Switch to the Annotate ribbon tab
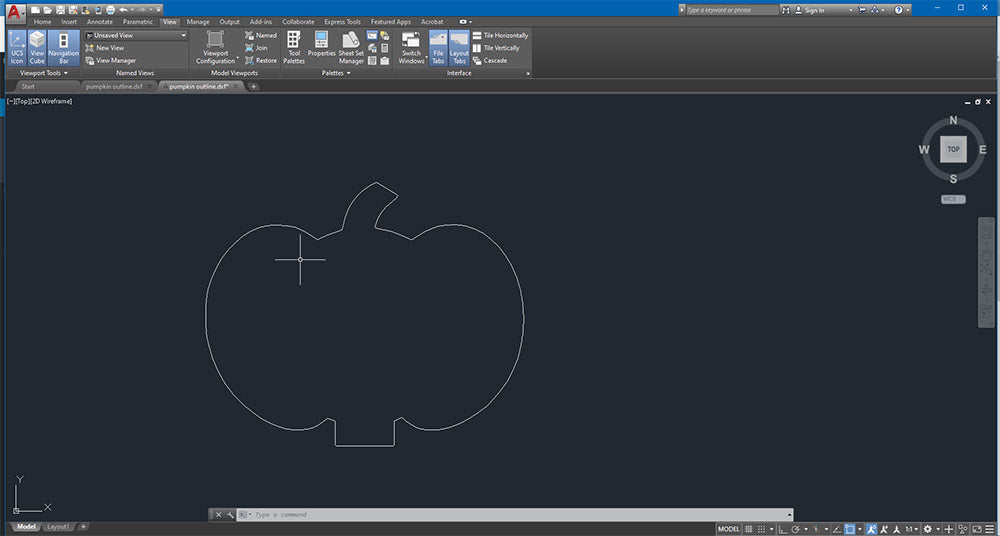The width and height of the screenshot is (1000, 536). point(100,21)
